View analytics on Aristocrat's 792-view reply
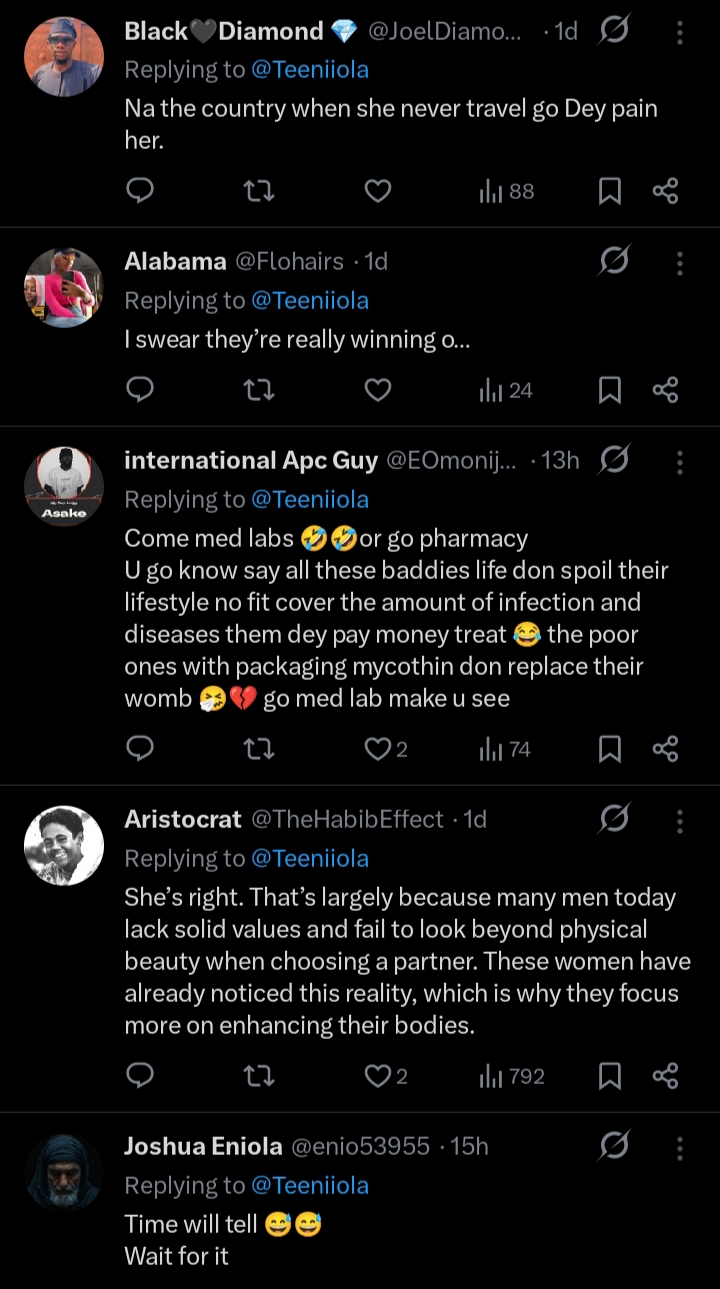 click(511, 1076)
